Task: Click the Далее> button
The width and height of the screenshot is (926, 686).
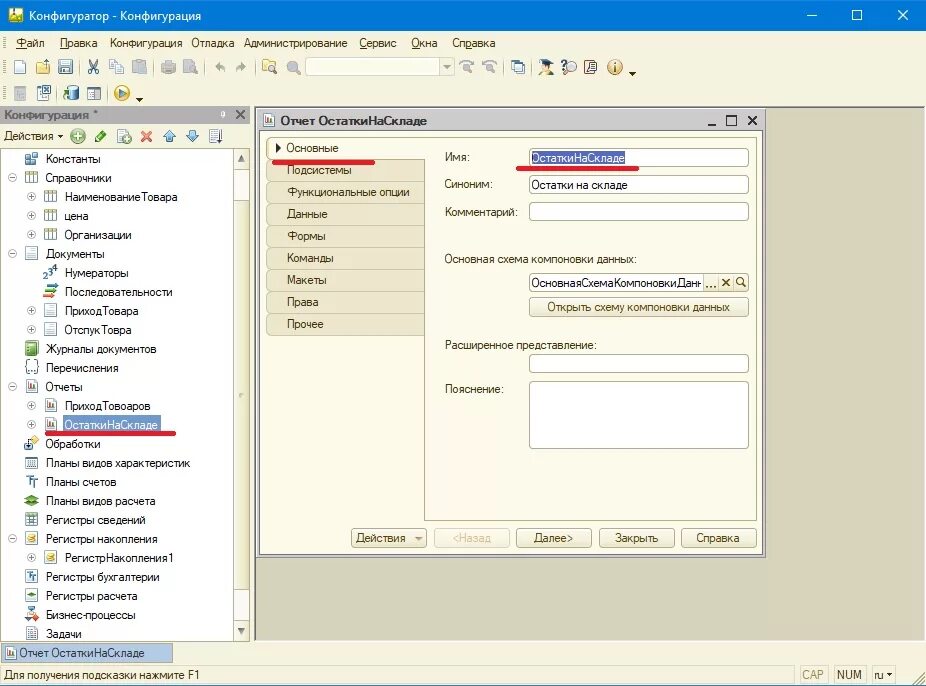Action: (553, 538)
